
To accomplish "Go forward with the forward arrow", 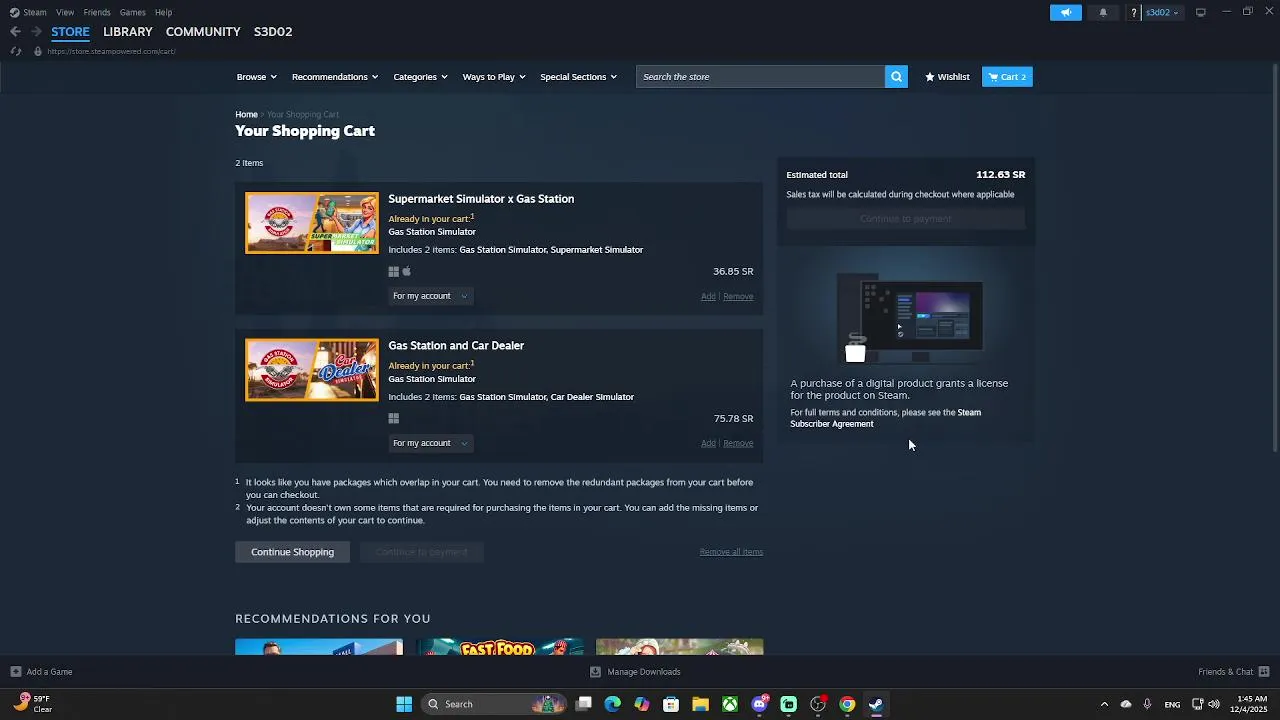I will pos(36,32).
